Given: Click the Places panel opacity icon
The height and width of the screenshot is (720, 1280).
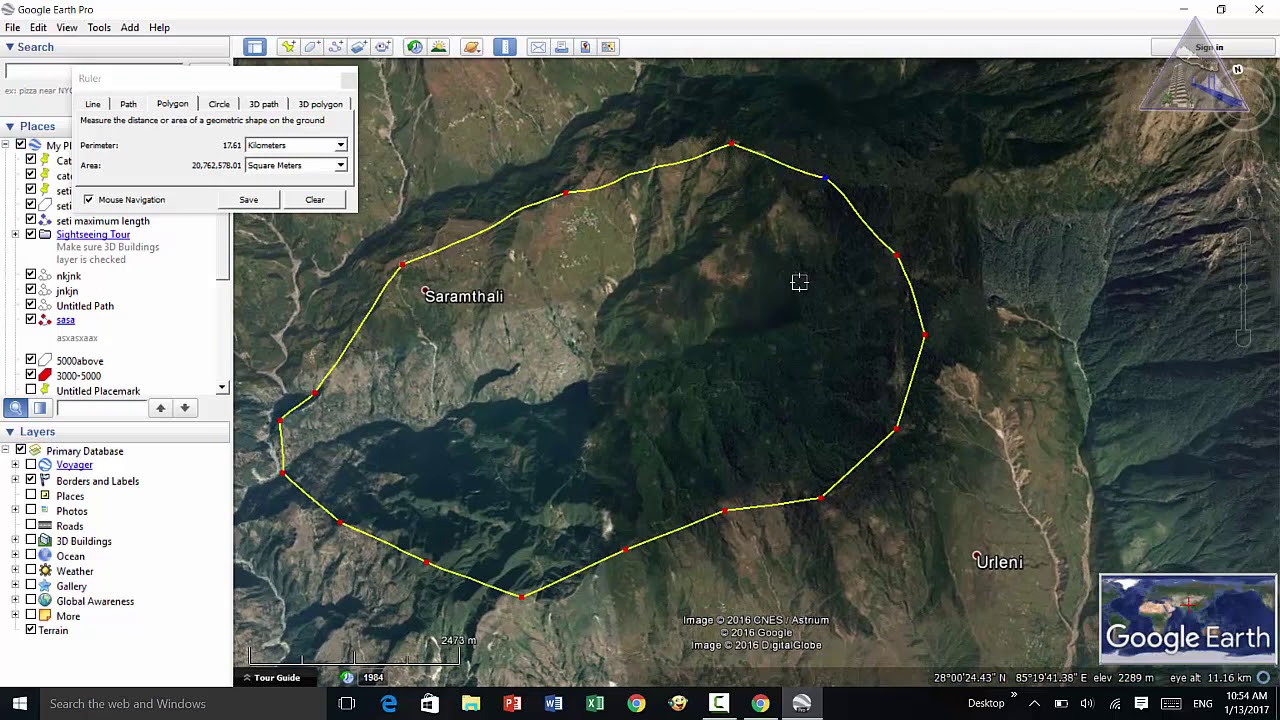Looking at the screenshot, I should point(40,408).
